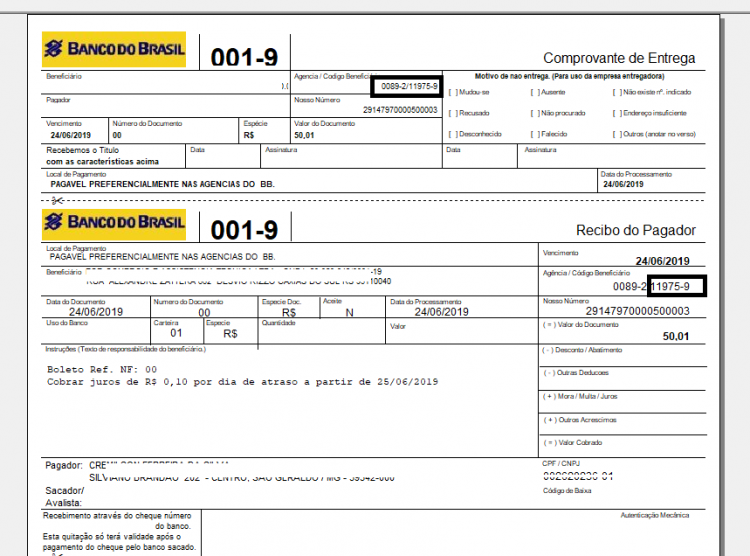Select Nosso Número value in Recibo do Pagador
The image size is (750, 556).
pos(638,311)
